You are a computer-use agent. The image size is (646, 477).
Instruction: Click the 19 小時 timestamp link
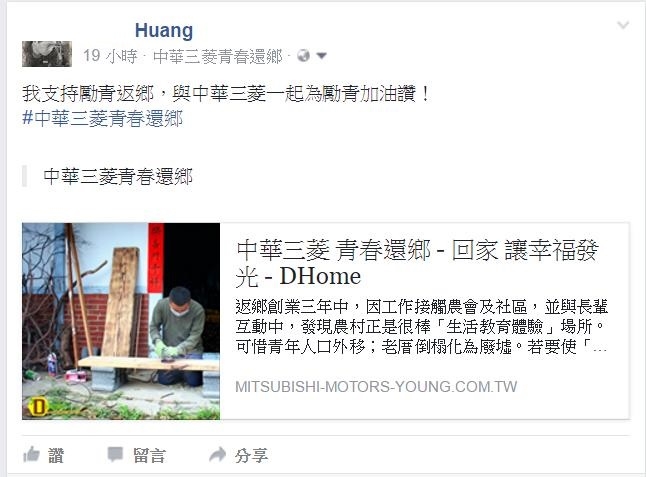coord(110,56)
